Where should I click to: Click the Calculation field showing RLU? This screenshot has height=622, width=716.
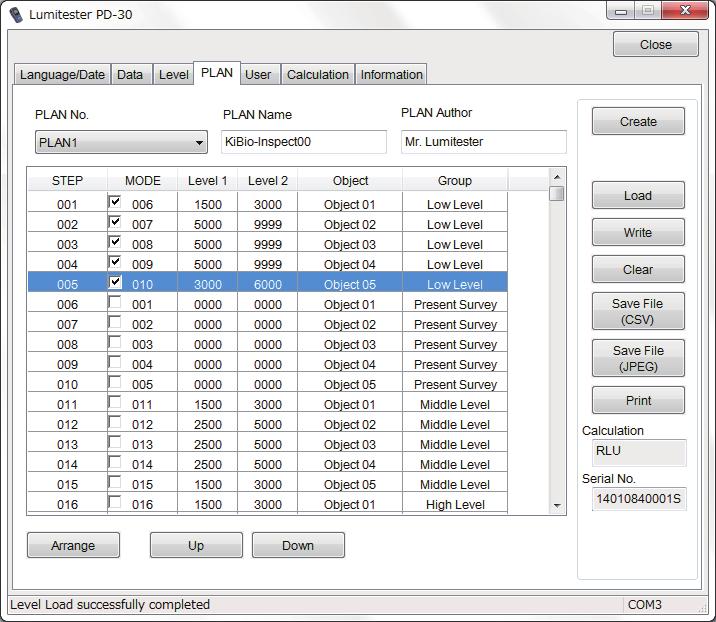tap(639, 452)
